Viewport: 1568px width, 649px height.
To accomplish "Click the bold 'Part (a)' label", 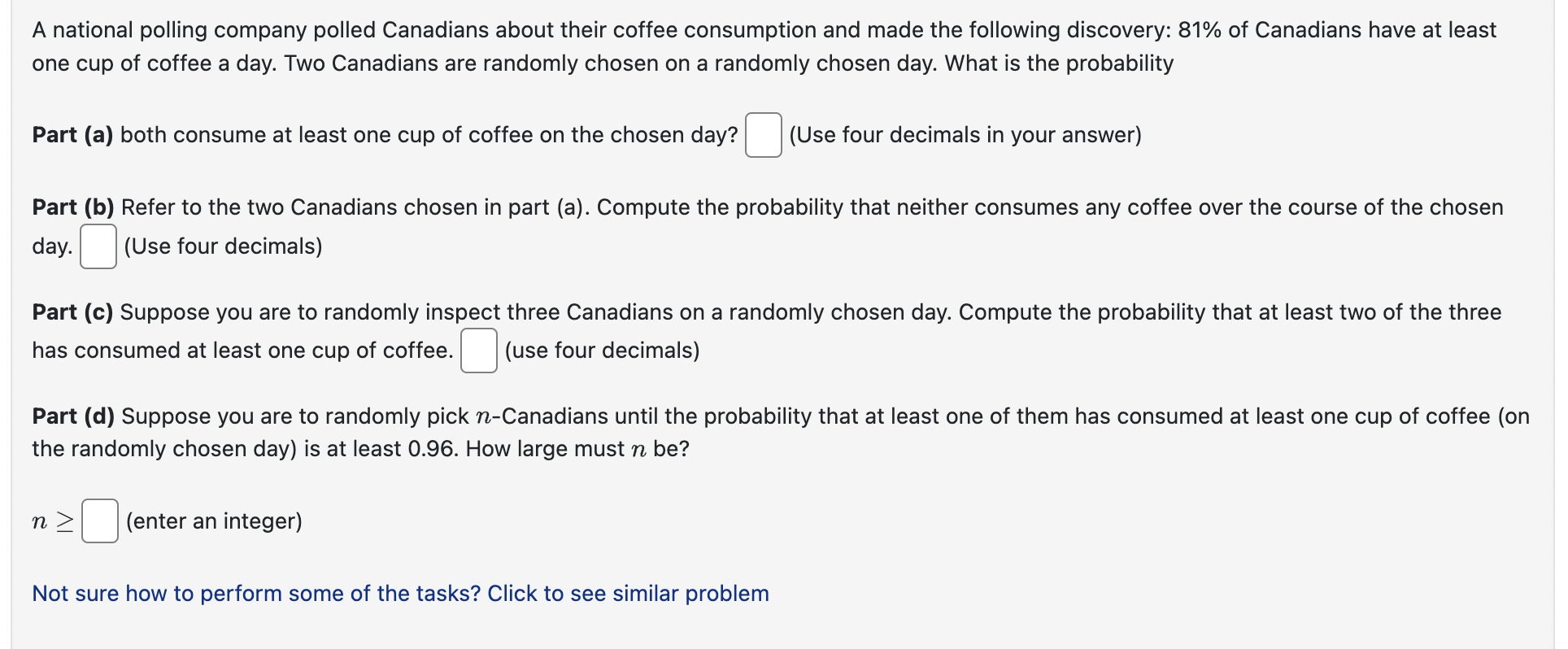I will pos(72,135).
